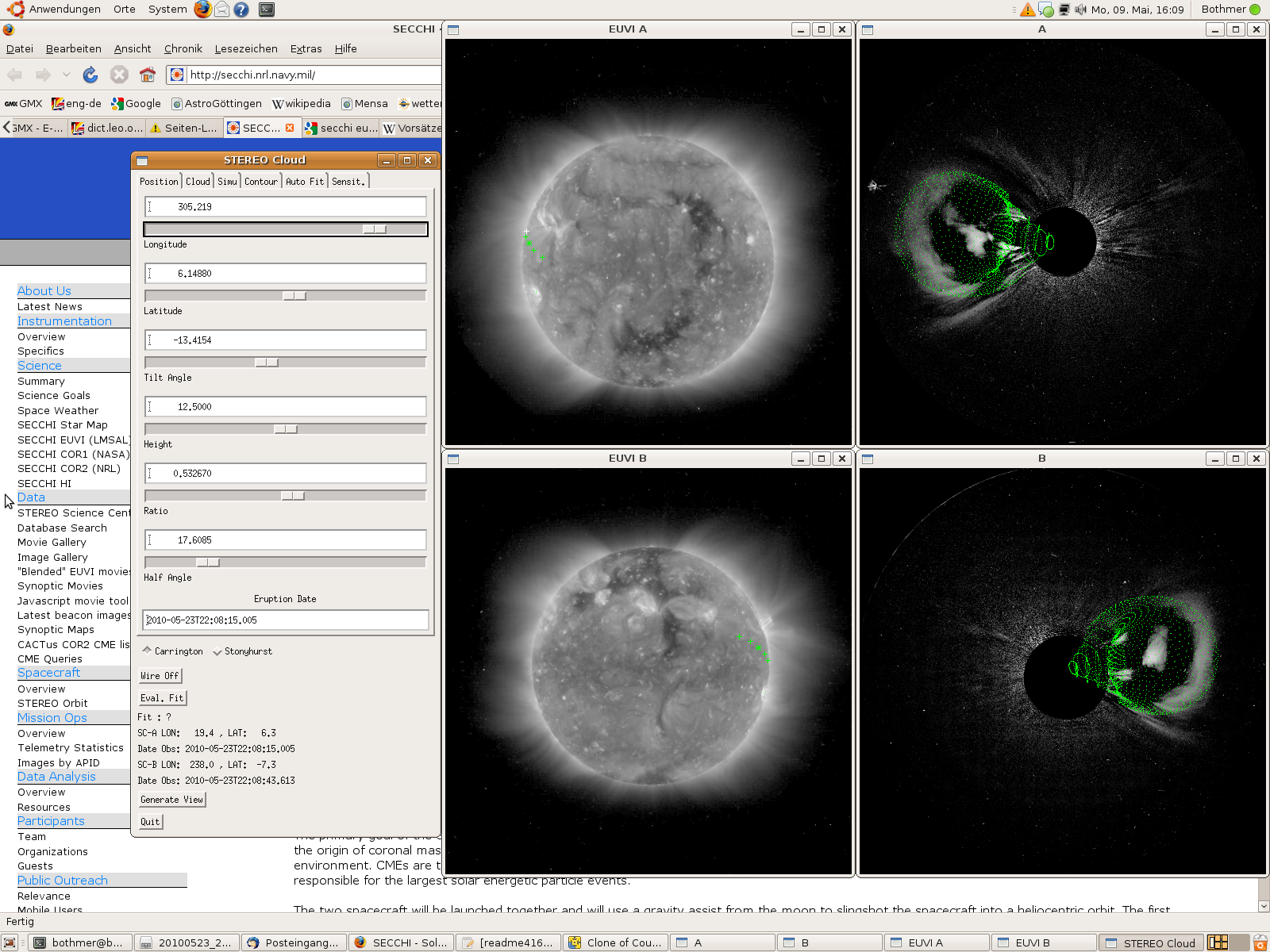Open the eng-de bookmark
1270x952 pixels.
[76, 103]
